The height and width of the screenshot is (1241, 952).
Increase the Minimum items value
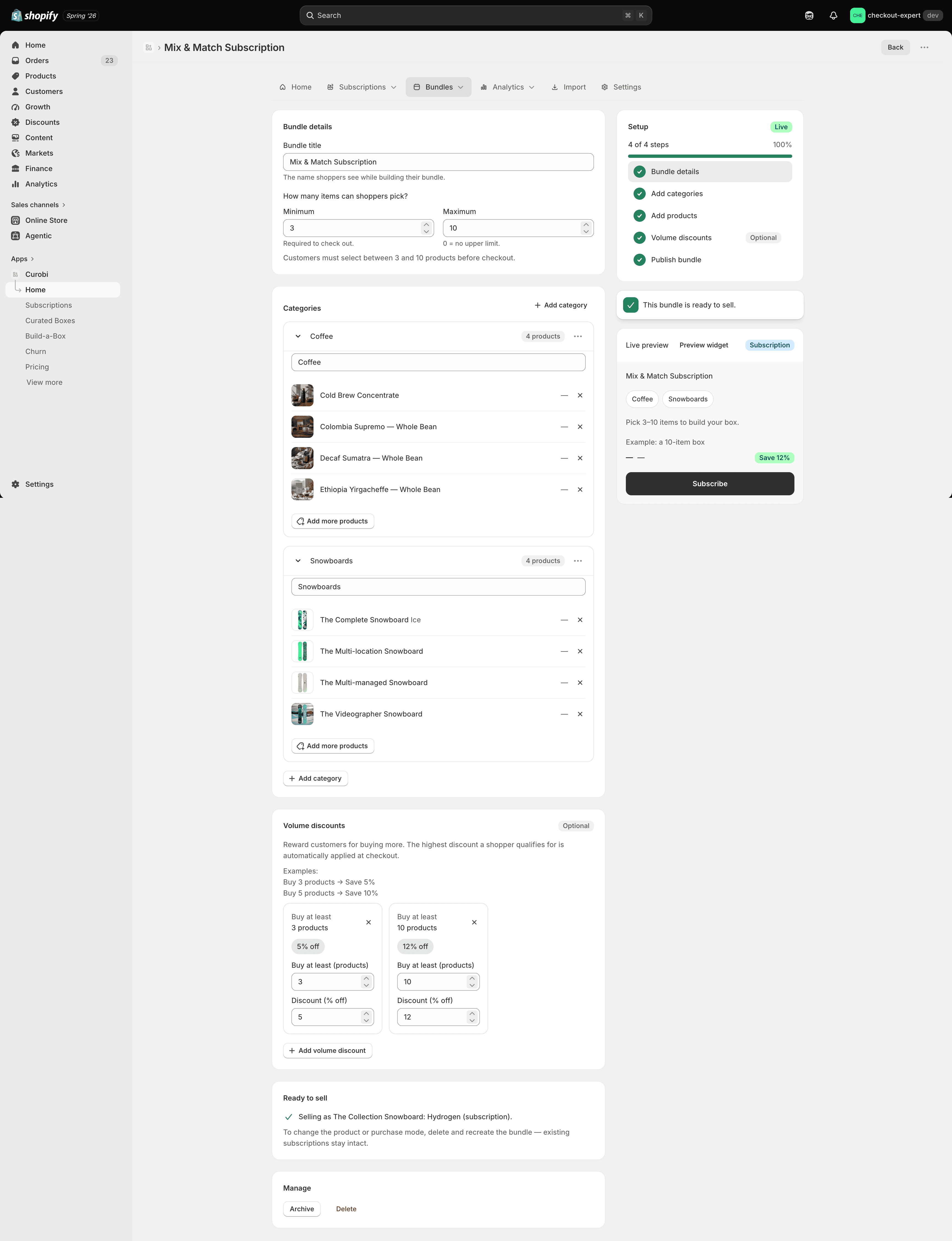[426, 225]
